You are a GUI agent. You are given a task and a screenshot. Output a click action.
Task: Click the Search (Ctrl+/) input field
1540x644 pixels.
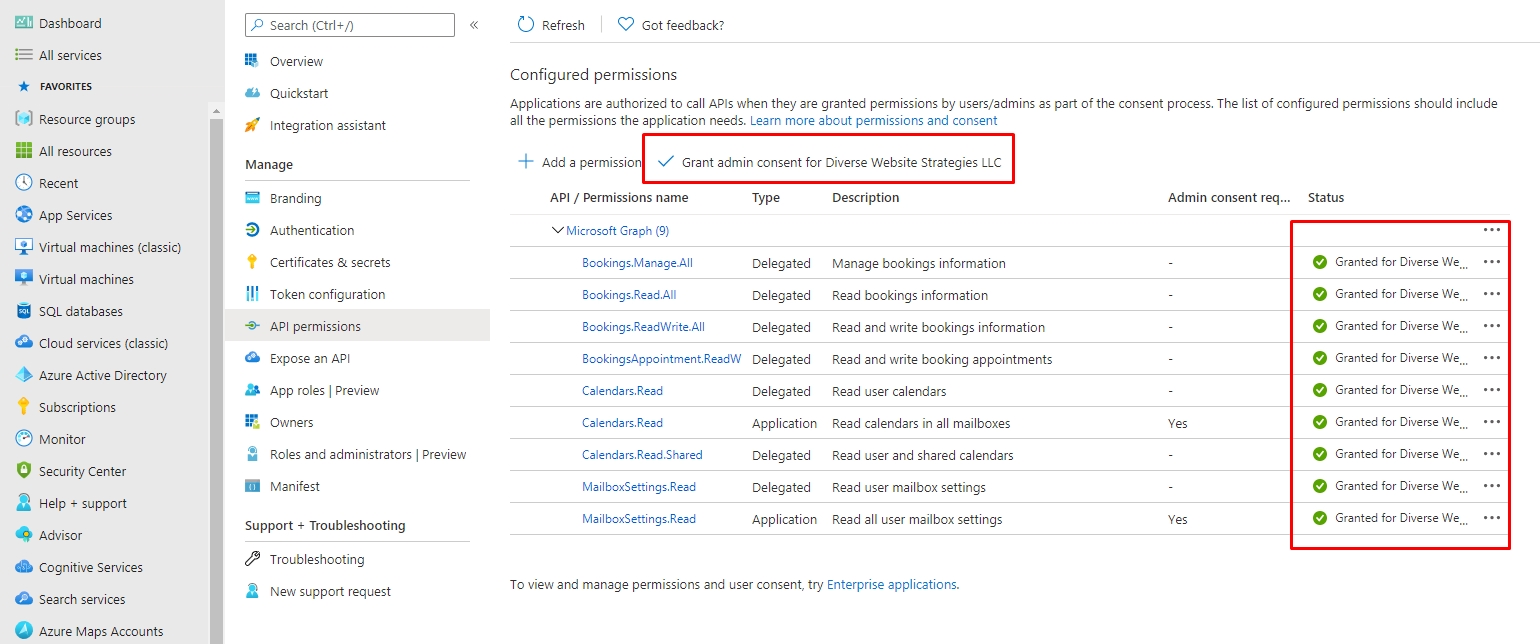(350, 25)
